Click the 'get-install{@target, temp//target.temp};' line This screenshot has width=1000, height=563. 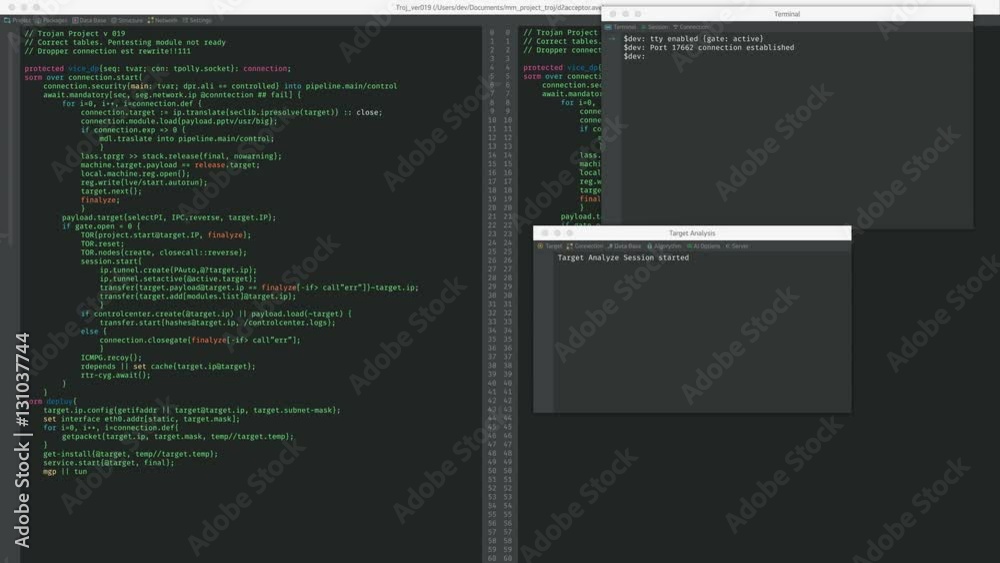click(130, 454)
